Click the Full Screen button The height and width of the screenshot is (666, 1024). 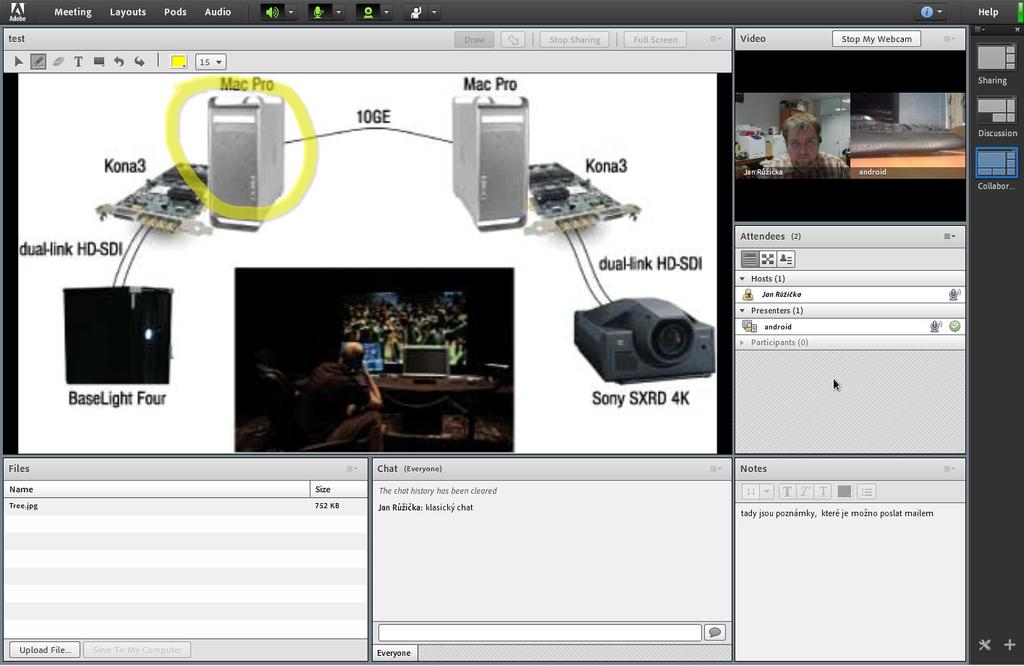[x=655, y=39]
